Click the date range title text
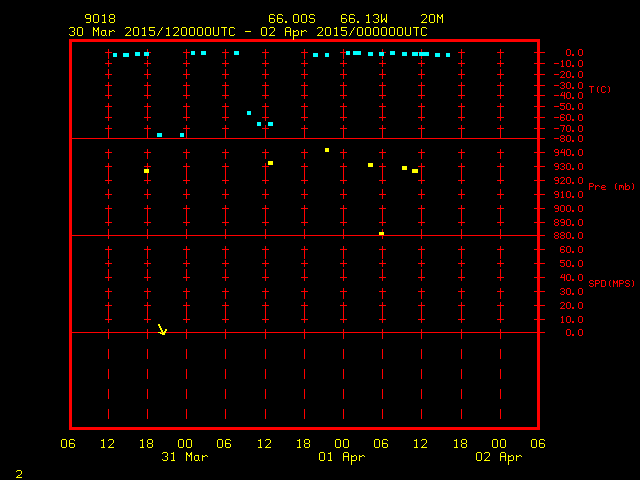 (247, 31)
